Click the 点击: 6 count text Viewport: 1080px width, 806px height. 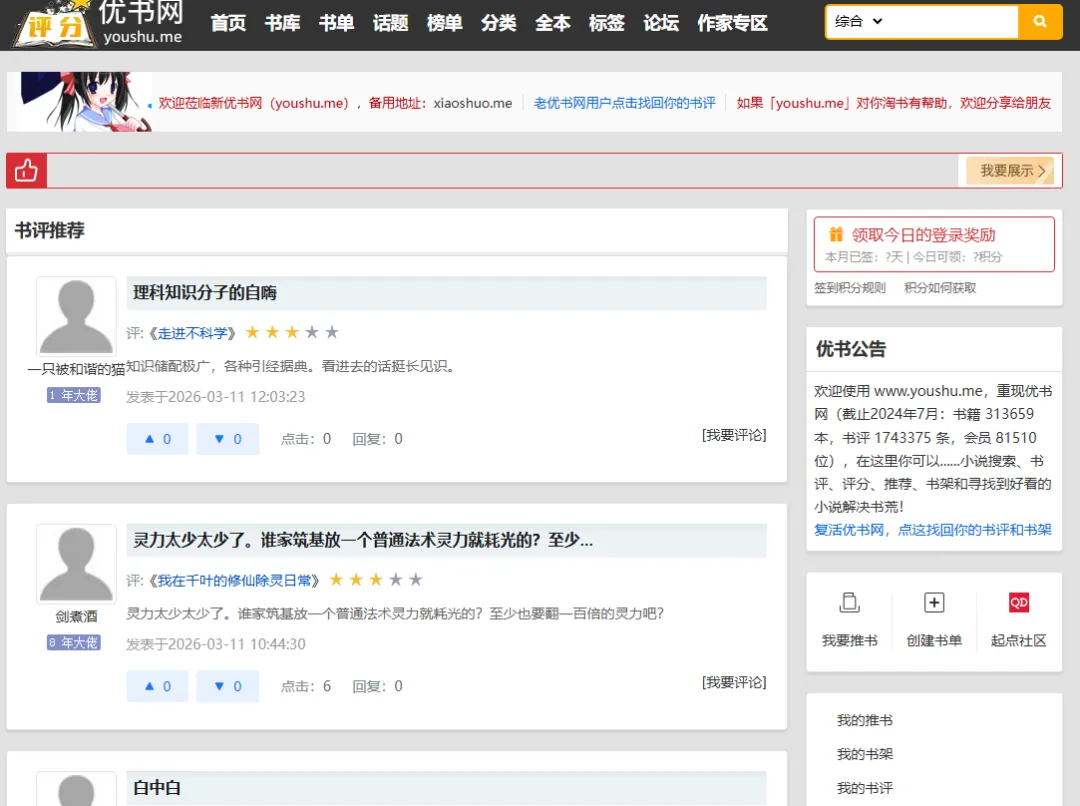coord(305,686)
